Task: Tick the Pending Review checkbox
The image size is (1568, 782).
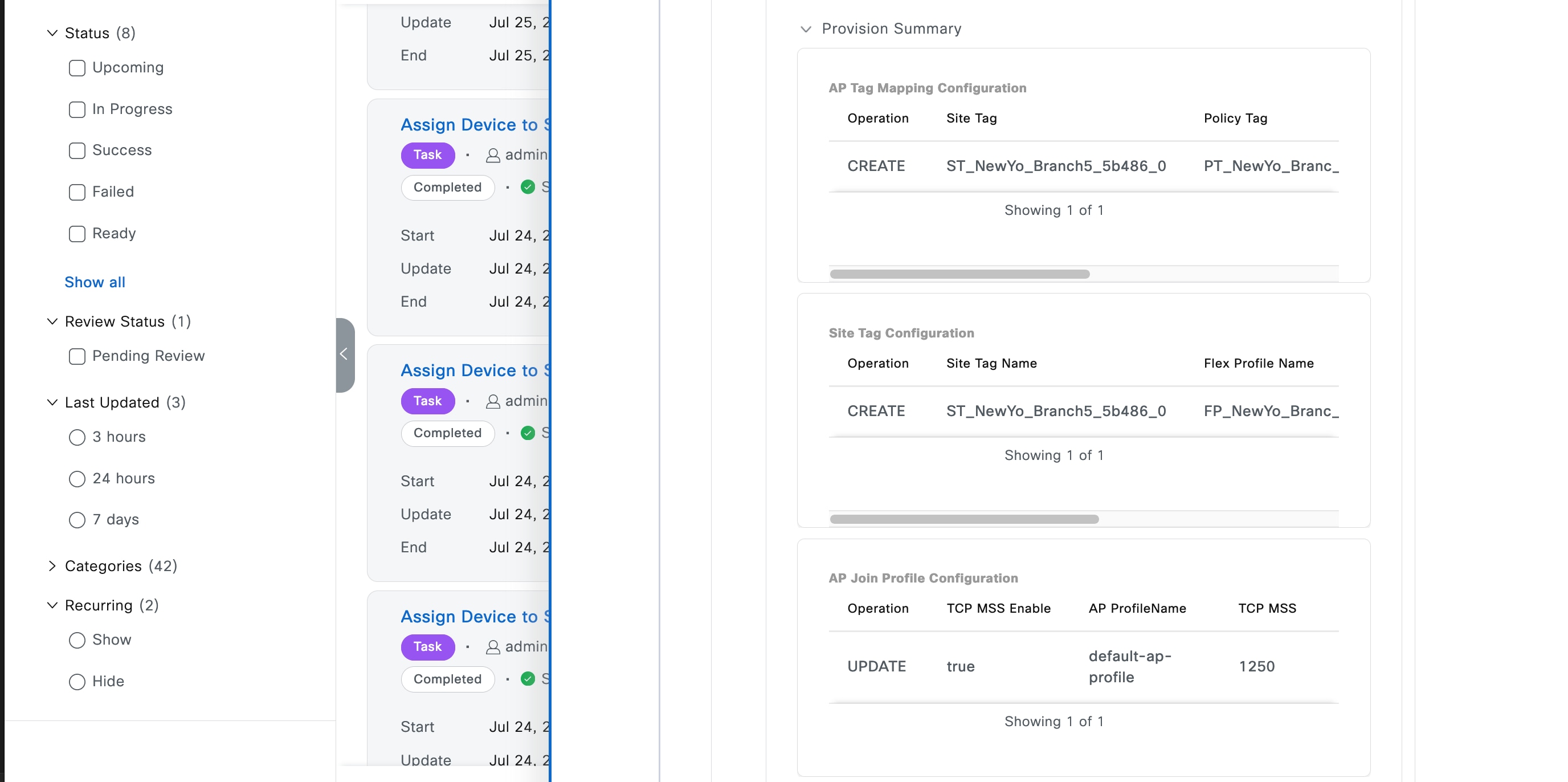Action: tap(77, 356)
